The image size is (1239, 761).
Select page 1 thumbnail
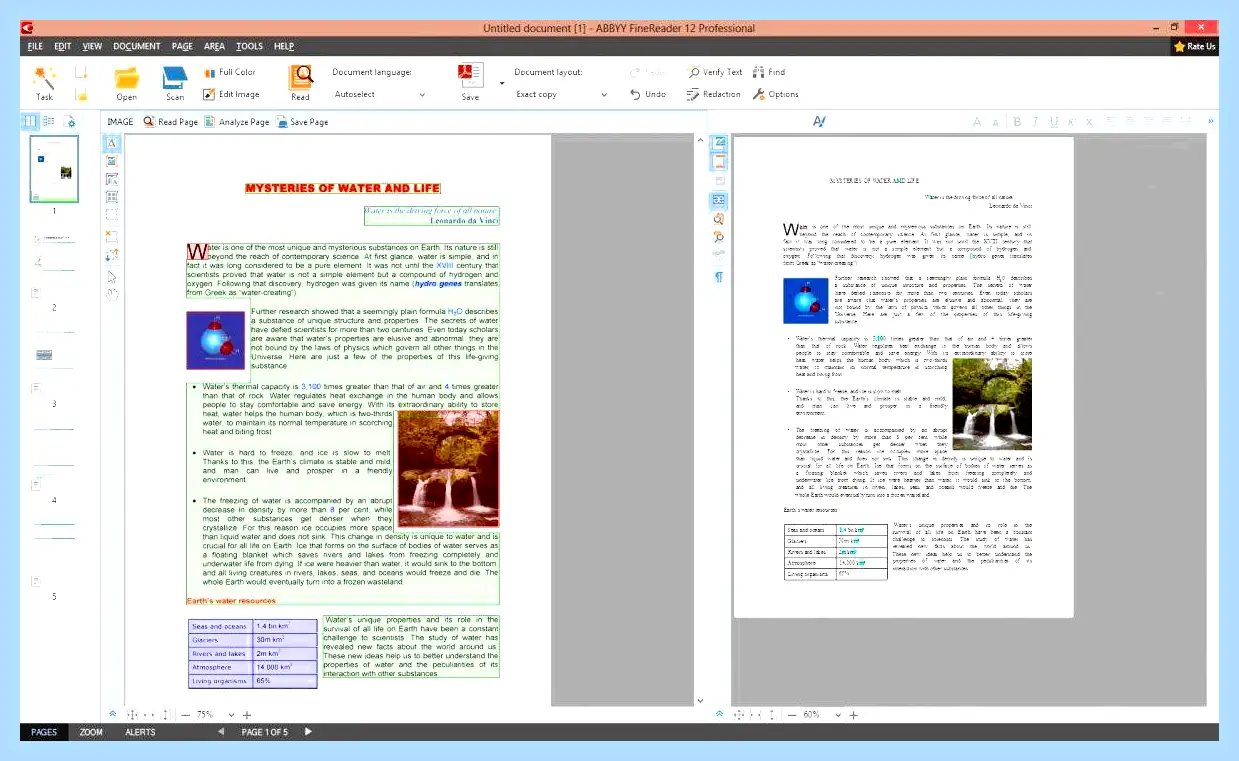[x=55, y=169]
